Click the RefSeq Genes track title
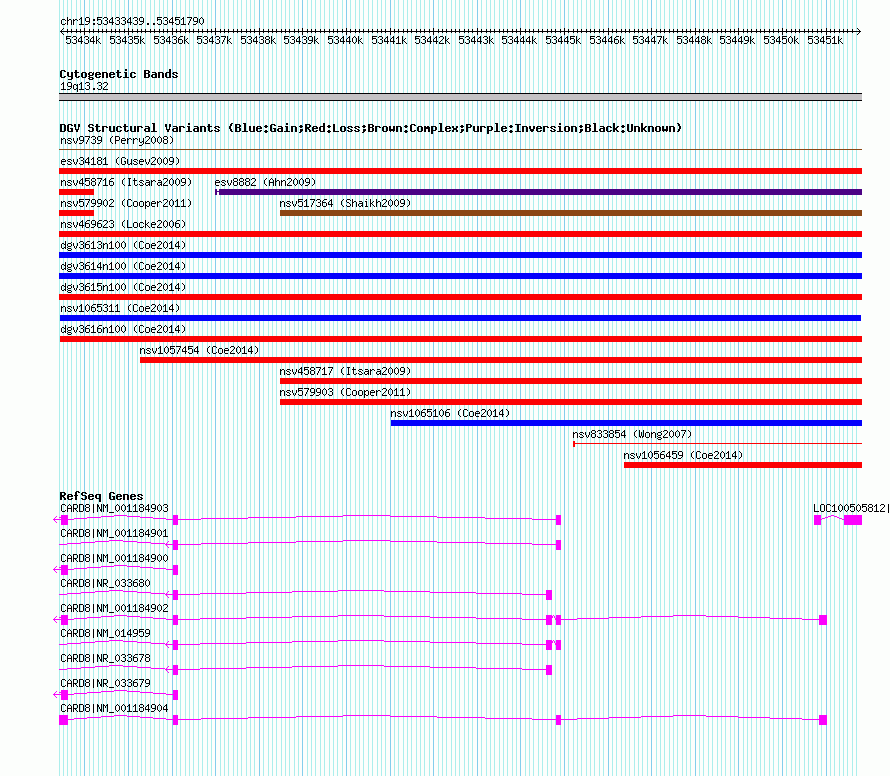 point(101,496)
